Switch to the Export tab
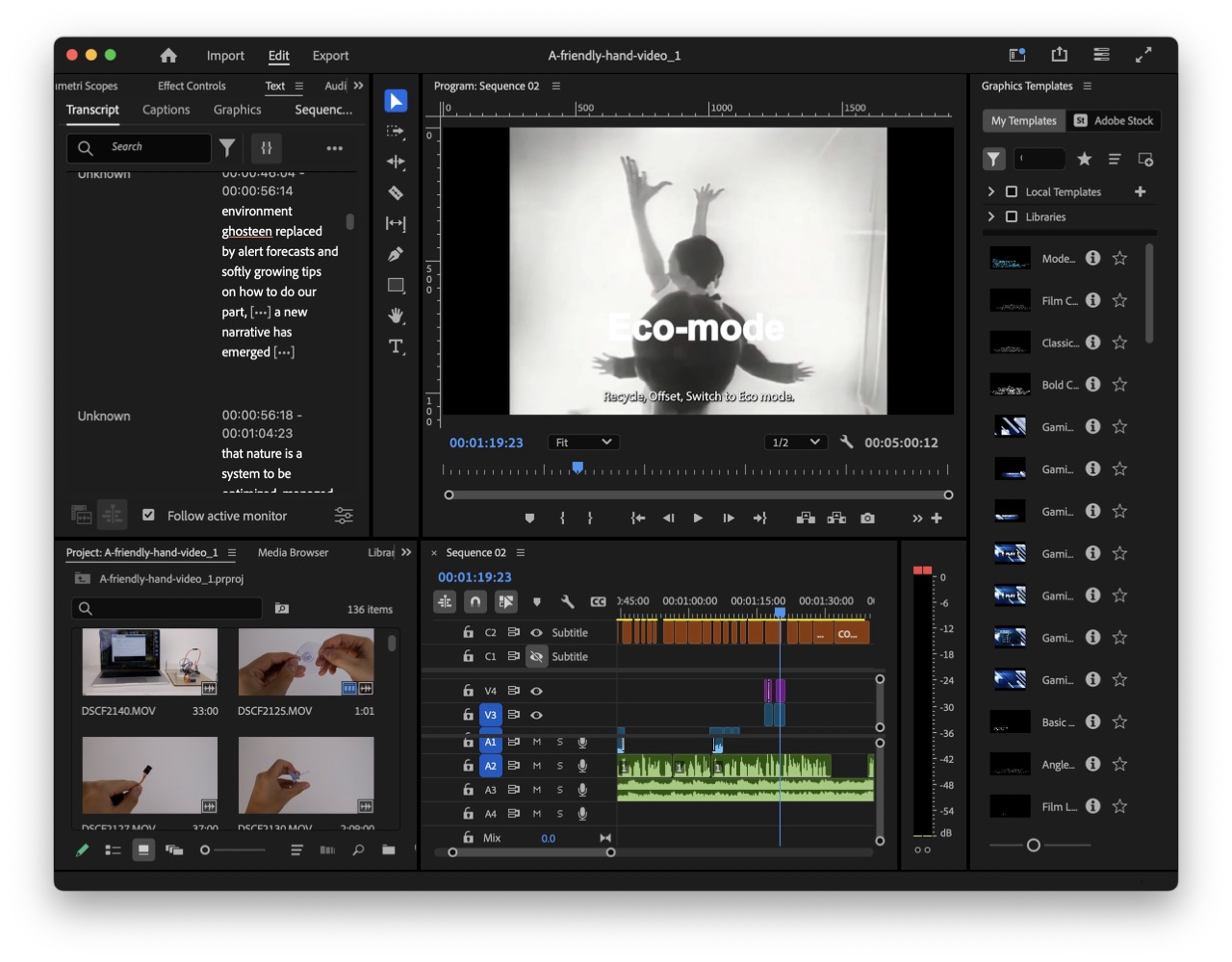1232x962 pixels. point(330,56)
